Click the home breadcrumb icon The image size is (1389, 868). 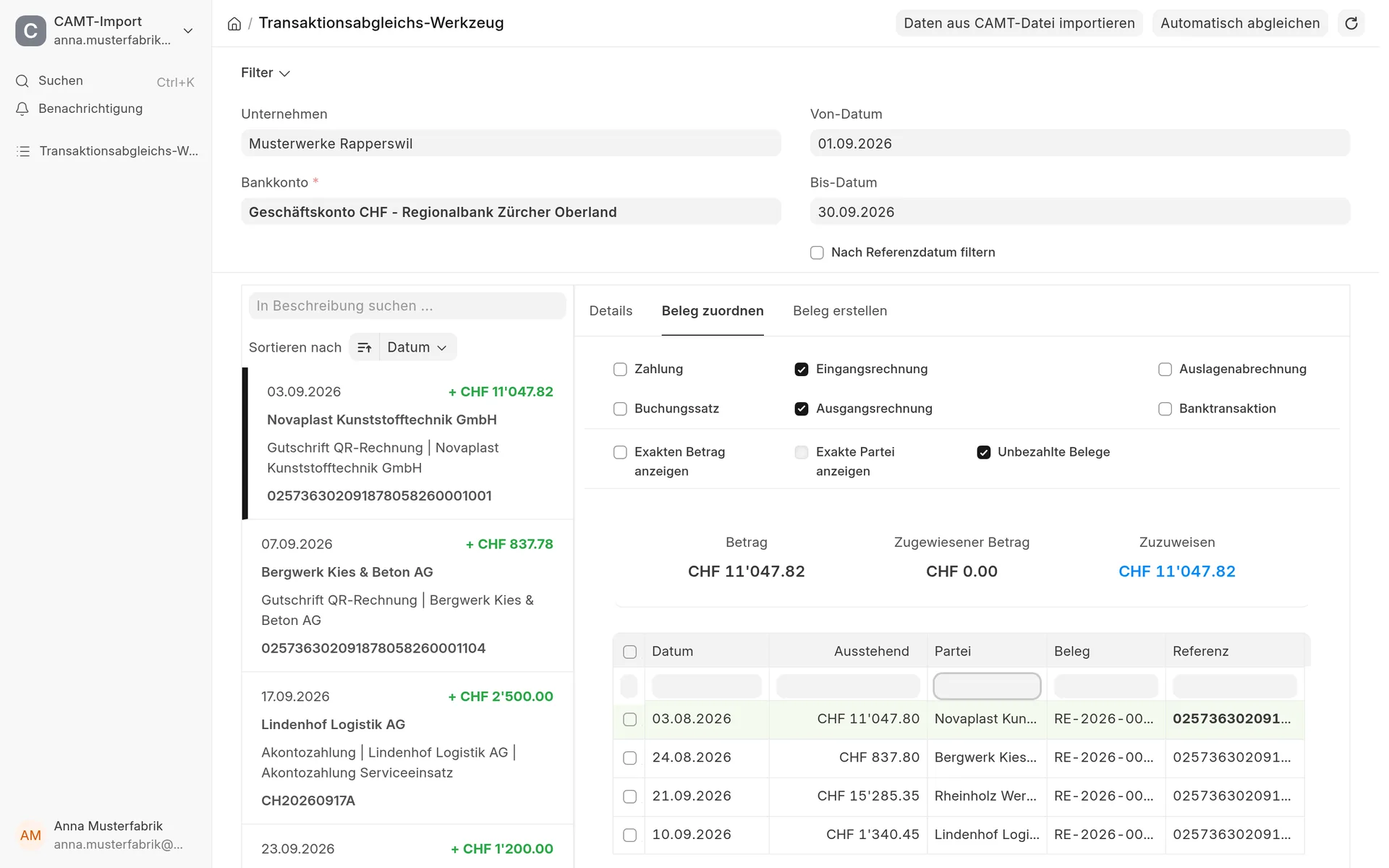(x=234, y=24)
